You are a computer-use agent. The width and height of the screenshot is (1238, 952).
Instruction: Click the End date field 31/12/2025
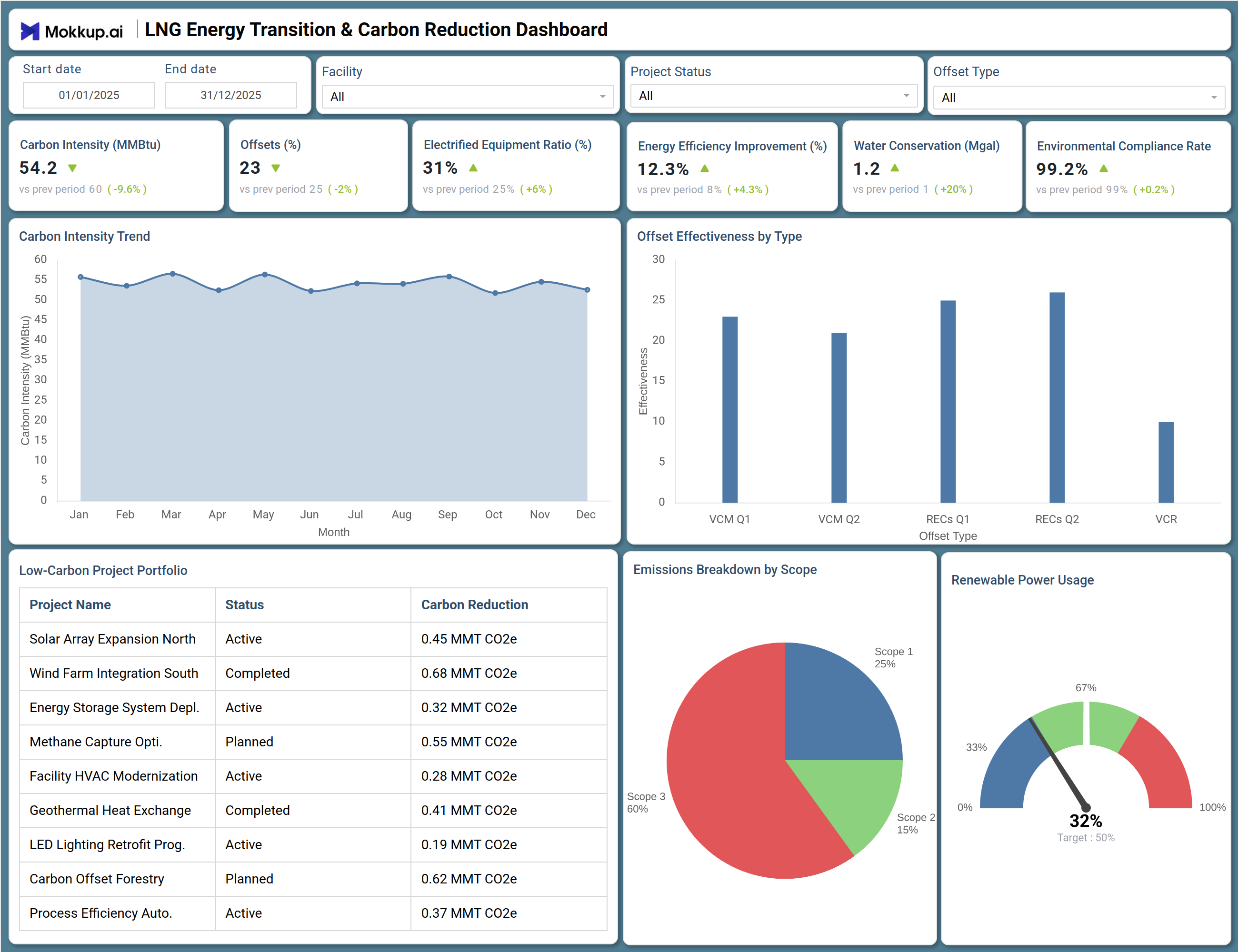click(231, 95)
